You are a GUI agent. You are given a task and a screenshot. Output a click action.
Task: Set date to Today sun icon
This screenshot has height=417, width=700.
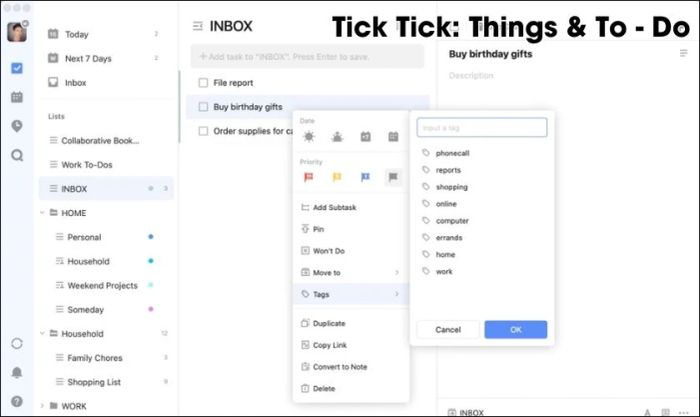point(308,137)
